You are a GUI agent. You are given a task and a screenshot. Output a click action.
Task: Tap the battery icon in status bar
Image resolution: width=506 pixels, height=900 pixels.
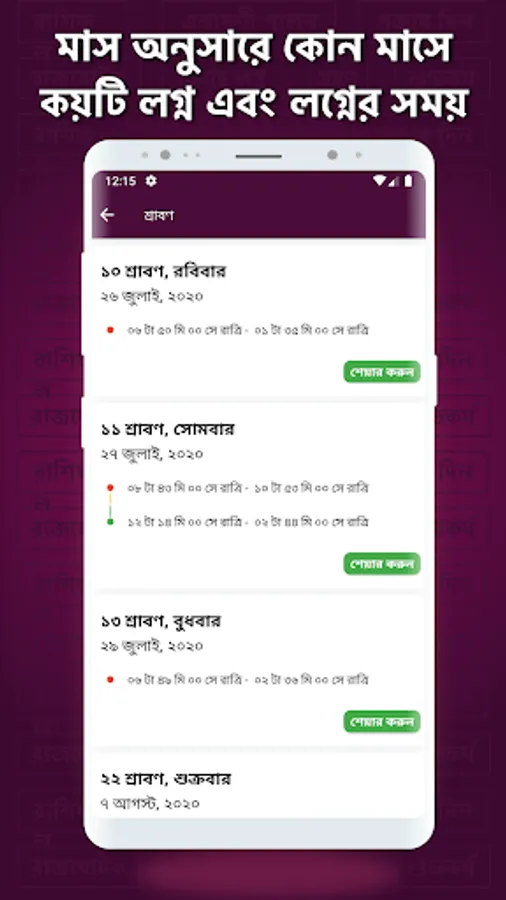point(408,181)
